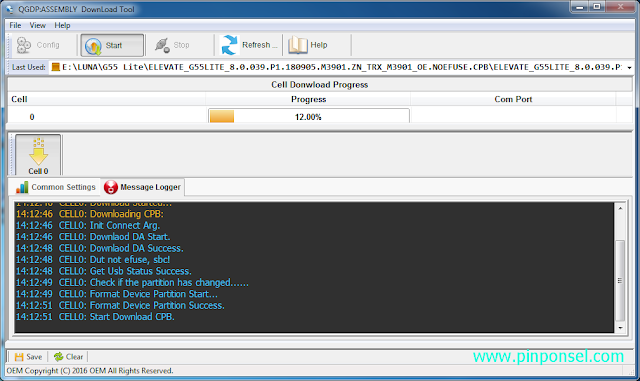
Task: Click the Message Logger red icon
Action: (111, 187)
